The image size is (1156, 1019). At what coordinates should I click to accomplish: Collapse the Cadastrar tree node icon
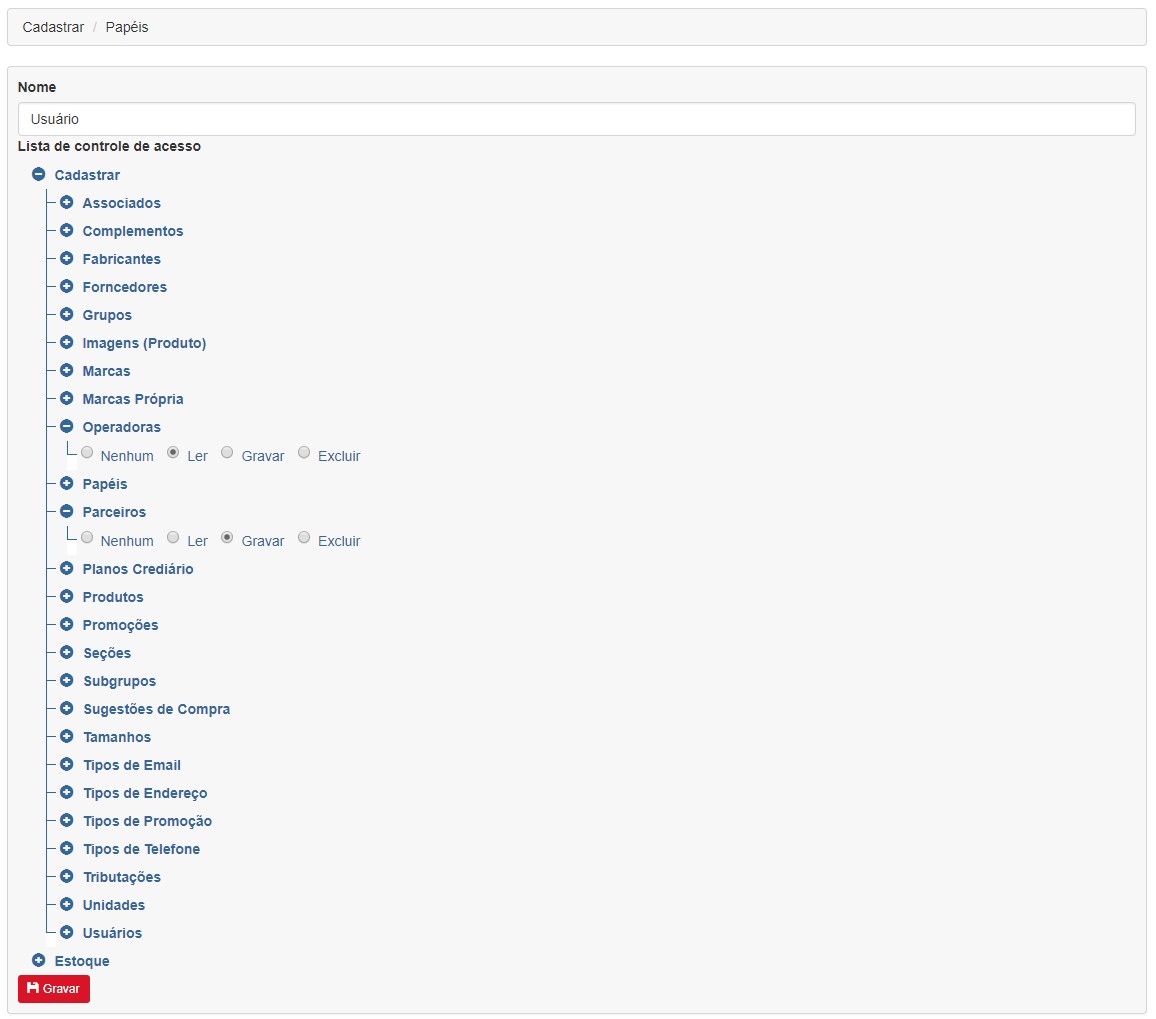pos(38,175)
